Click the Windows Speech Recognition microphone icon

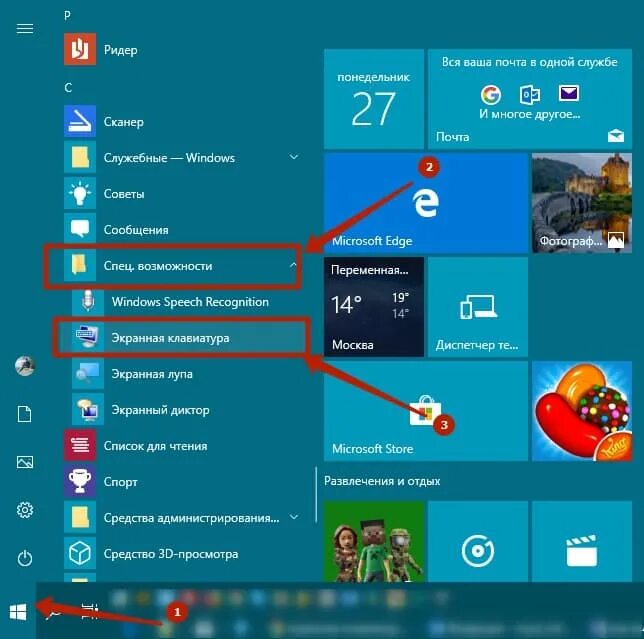pyautogui.click(x=87, y=301)
